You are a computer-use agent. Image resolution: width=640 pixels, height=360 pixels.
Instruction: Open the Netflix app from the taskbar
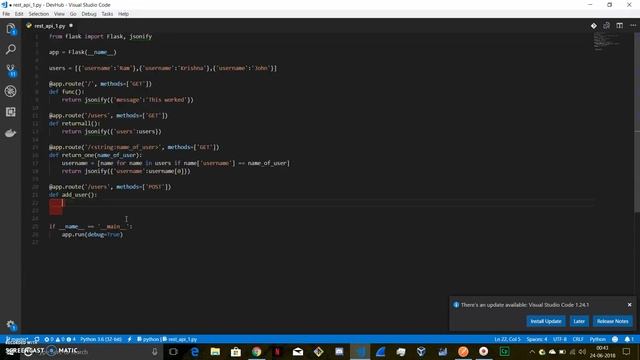tap(277, 351)
